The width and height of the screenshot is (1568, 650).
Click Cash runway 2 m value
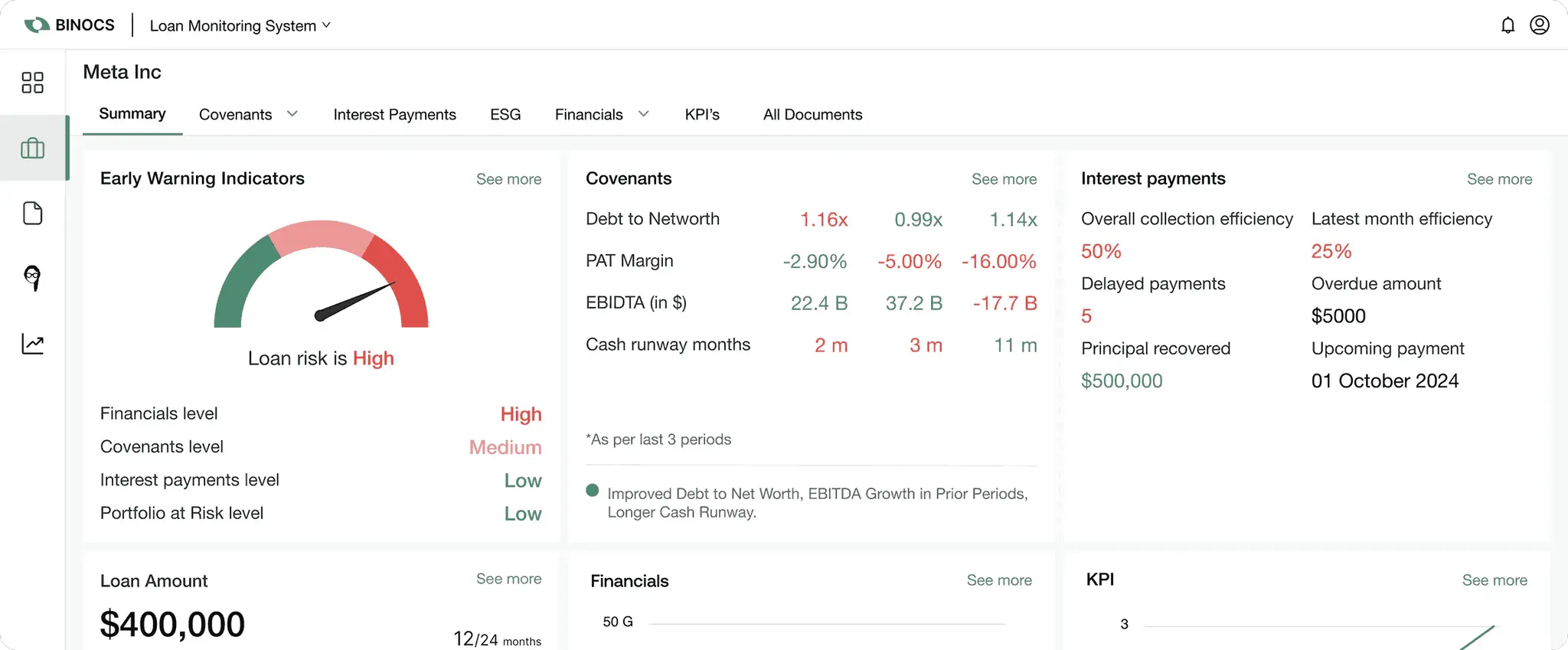tap(831, 345)
